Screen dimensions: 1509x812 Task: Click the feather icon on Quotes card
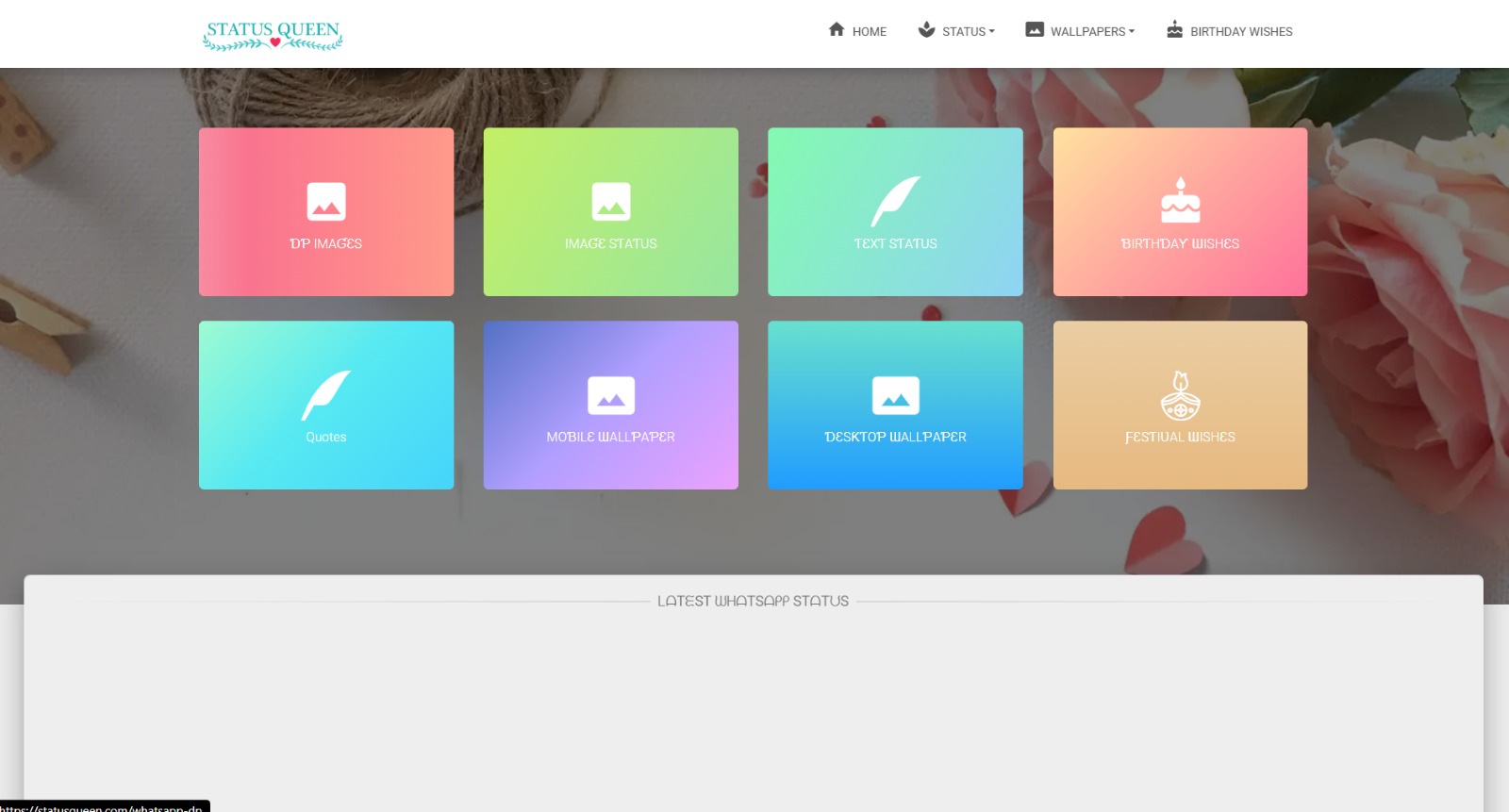click(326, 395)
